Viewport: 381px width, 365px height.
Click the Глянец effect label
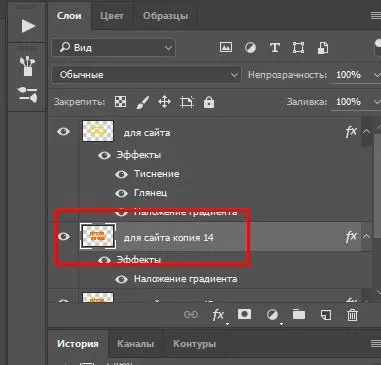tap(151, 193)
